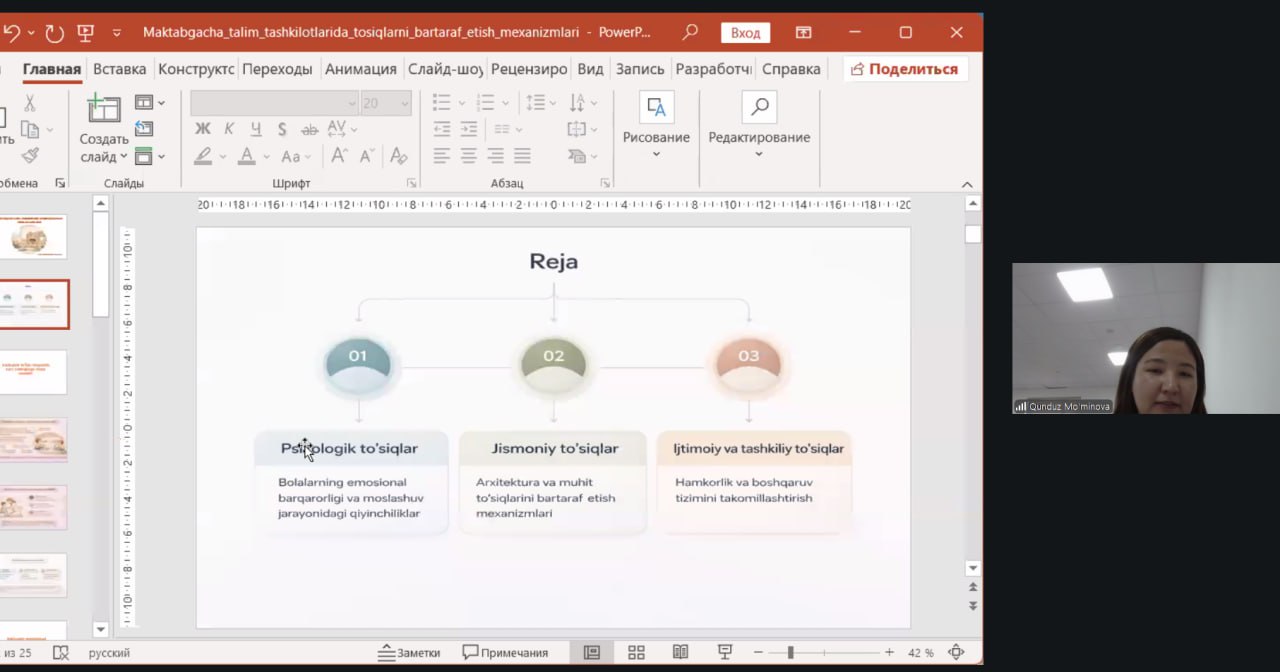Click the Поделиться share button
Viewport: 1280px width, 672px height.
(x=906, y=69)
